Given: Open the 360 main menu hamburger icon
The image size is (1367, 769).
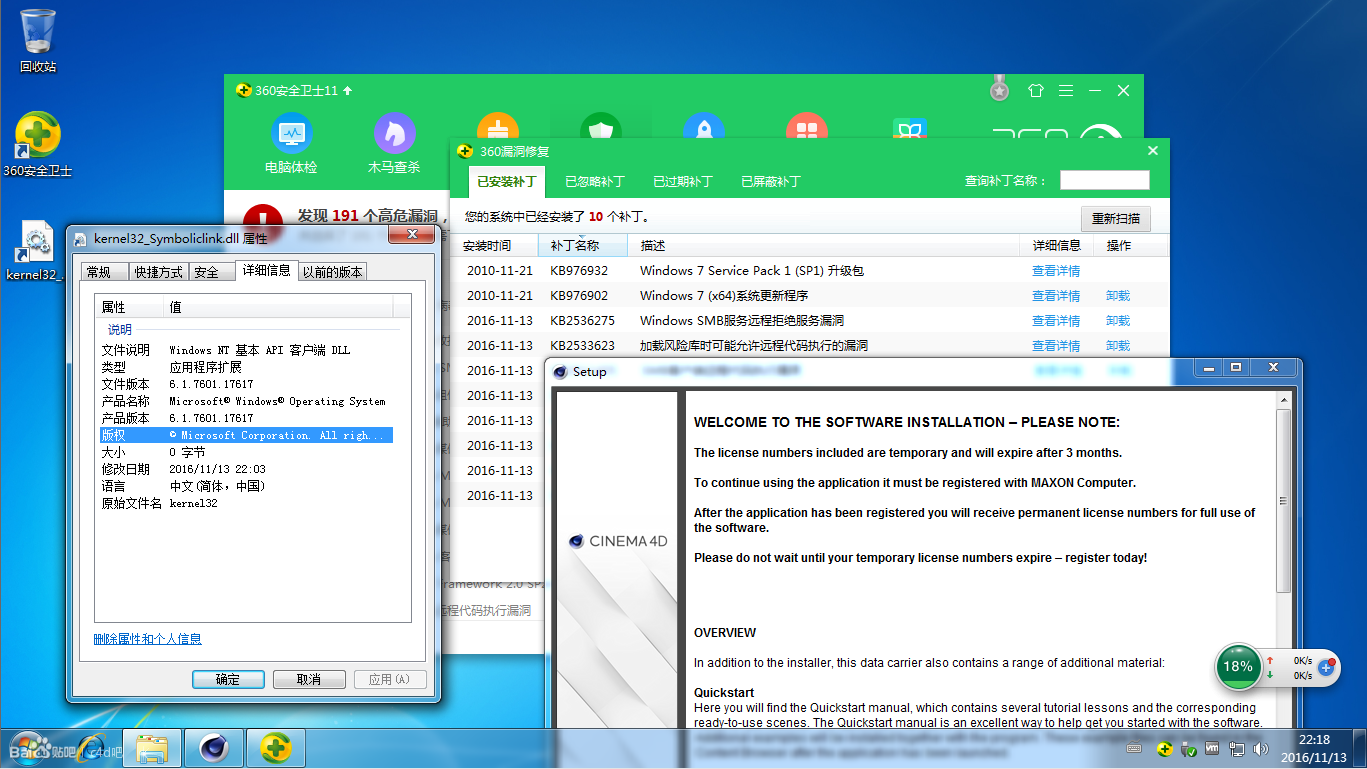Looking at the screenshot, I should 1066,91.
